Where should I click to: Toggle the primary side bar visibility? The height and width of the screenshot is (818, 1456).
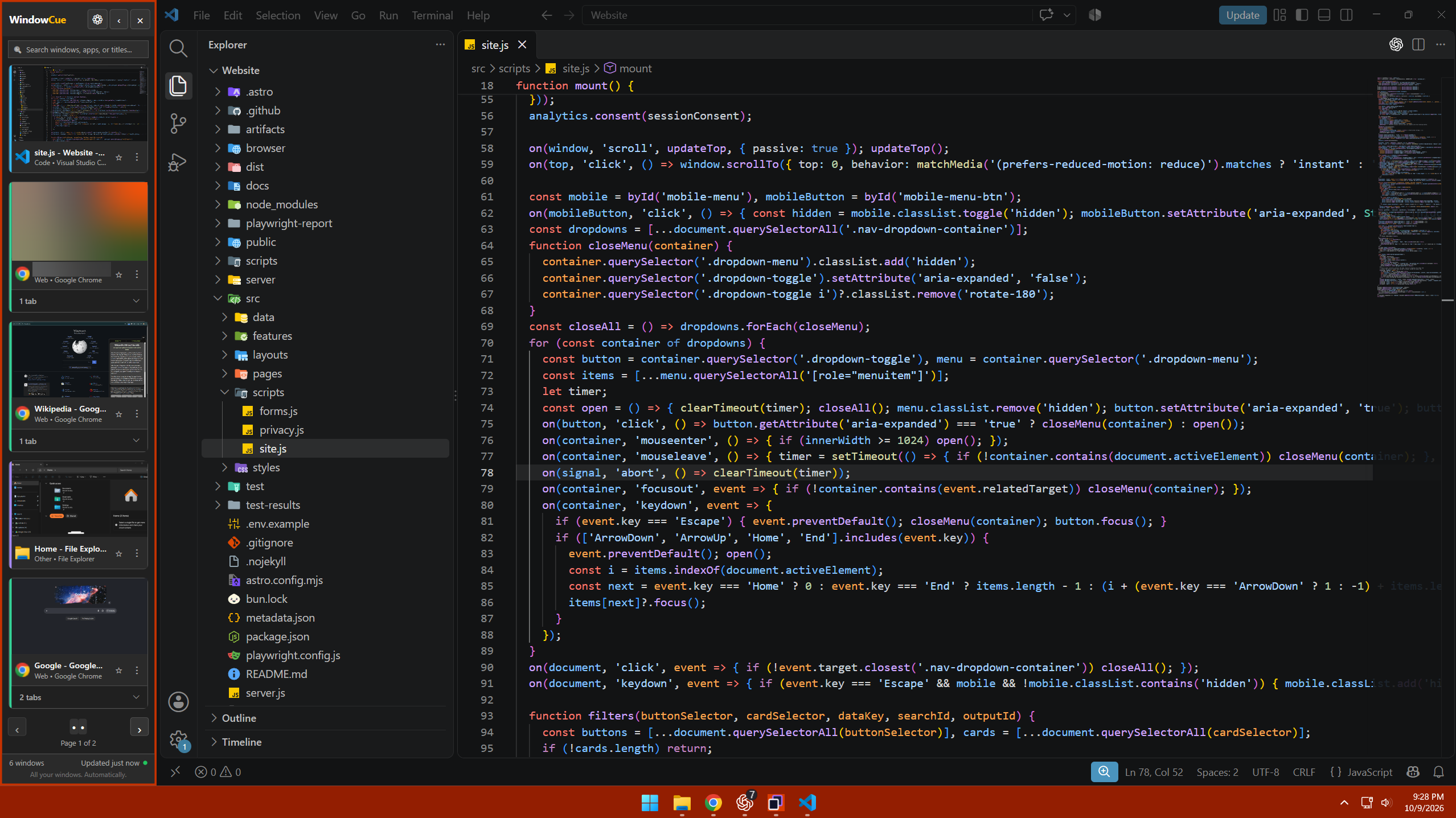click(x=1302, y=15)
